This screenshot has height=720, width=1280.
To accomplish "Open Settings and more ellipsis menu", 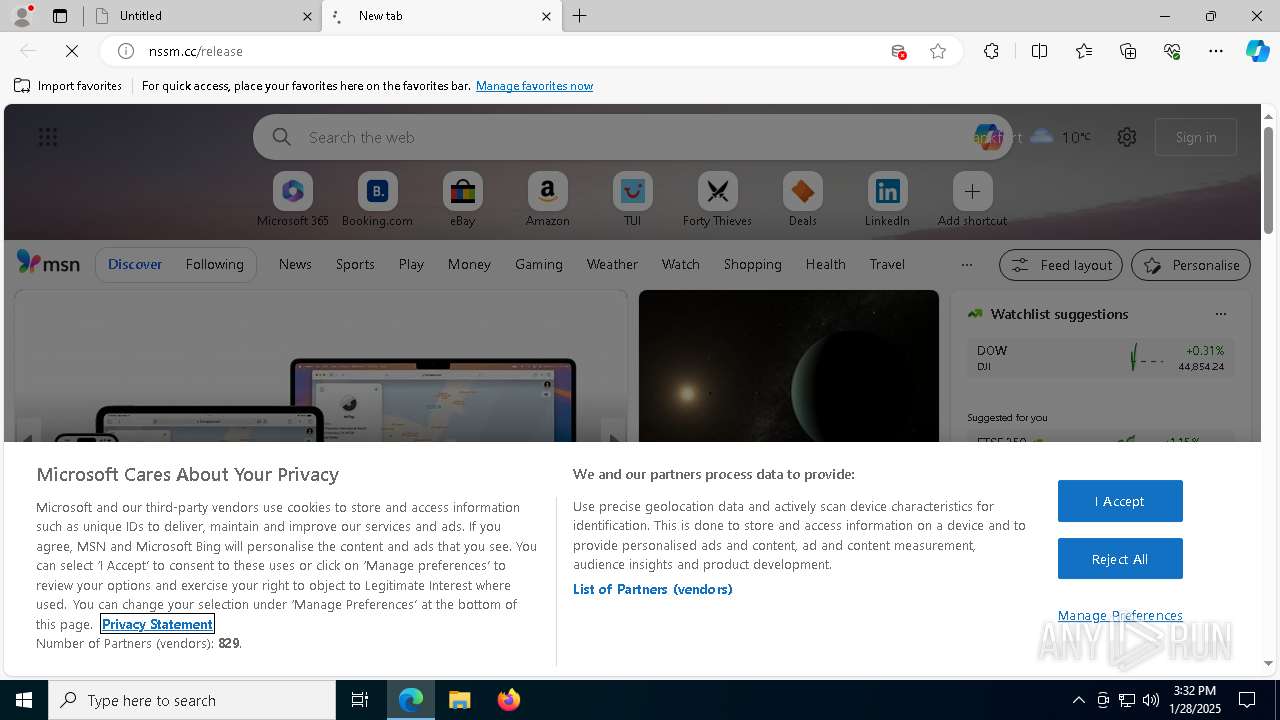I will point(1216,51).
